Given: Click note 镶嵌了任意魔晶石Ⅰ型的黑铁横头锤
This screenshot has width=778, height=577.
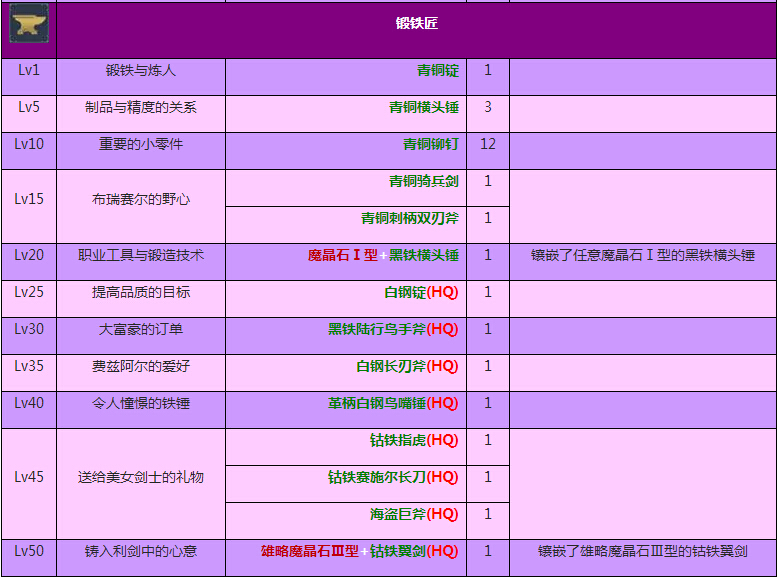Looking at the screenshot, I should (643, 256).
